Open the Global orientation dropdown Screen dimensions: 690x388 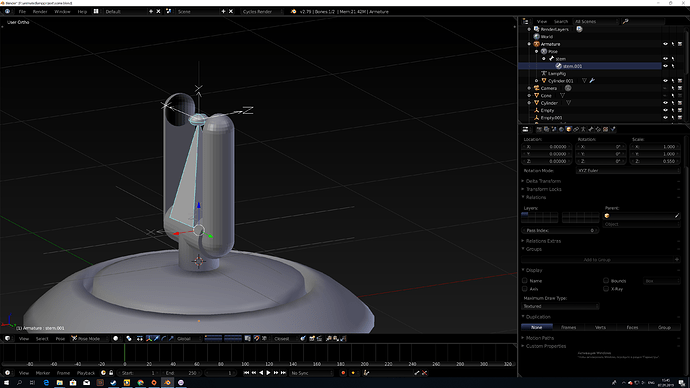[187, 338]
